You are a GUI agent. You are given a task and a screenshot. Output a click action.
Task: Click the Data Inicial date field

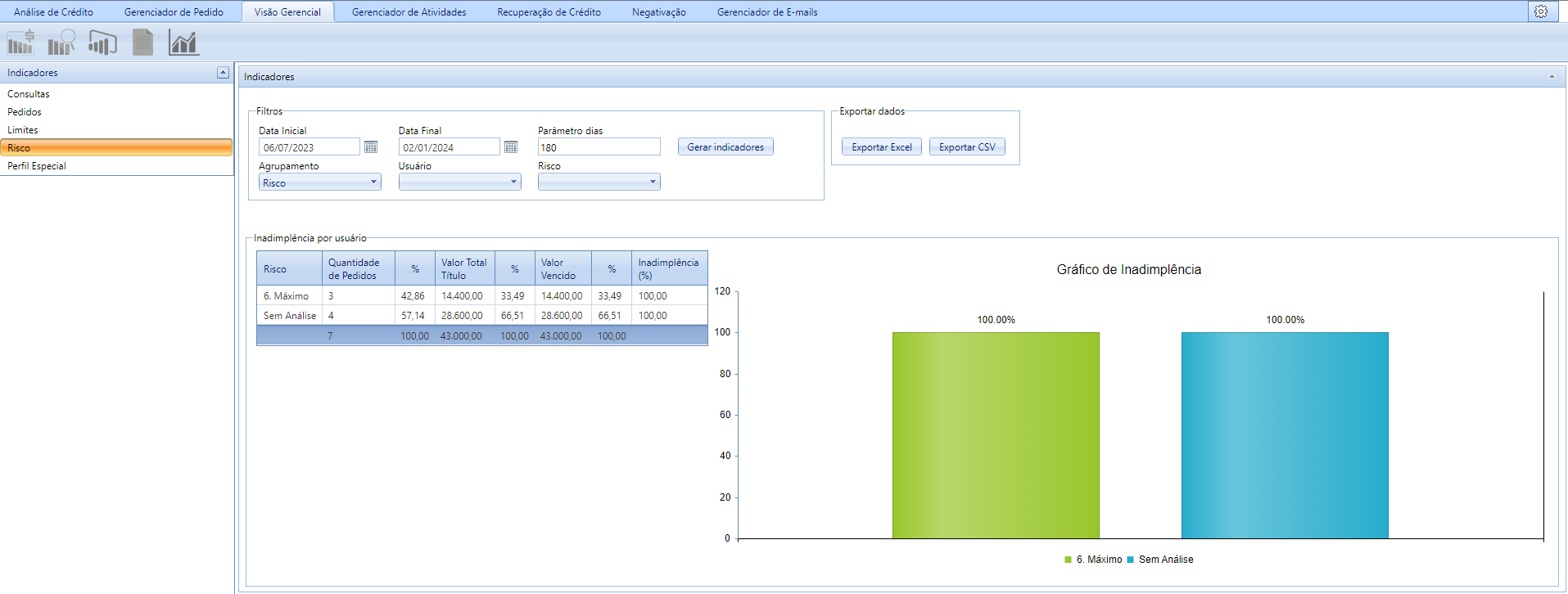[310, 147]
